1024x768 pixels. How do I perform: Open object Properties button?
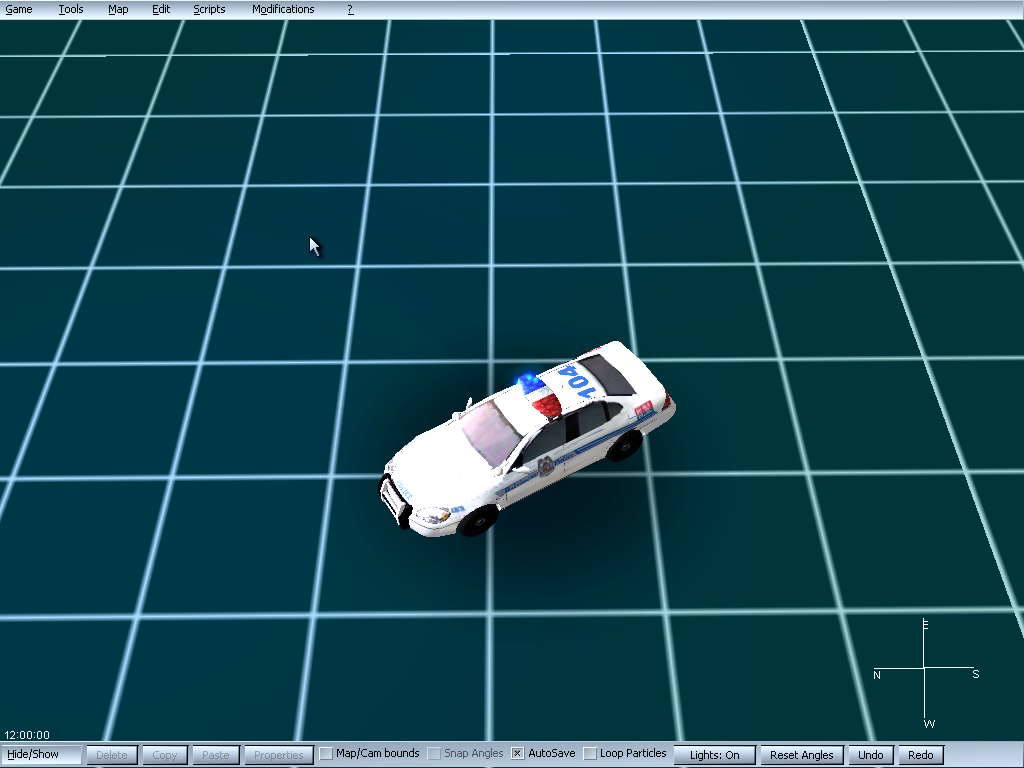[278, 754]
